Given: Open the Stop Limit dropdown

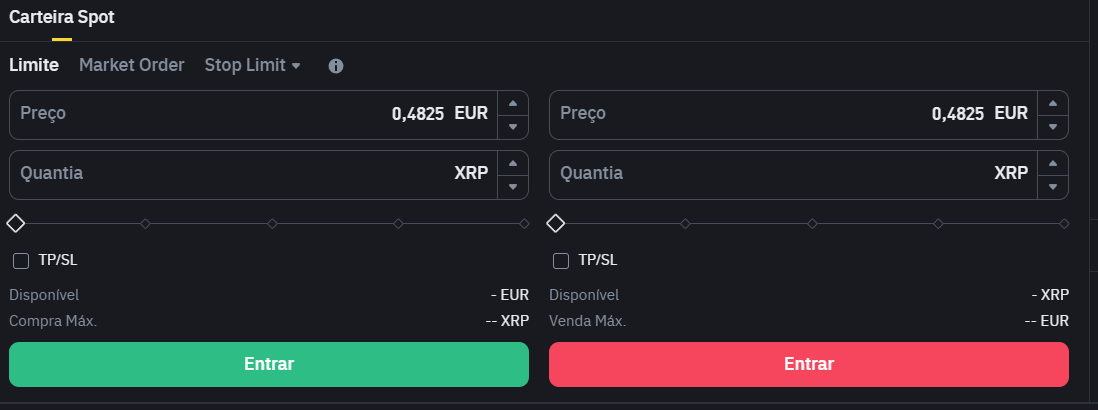Looking at the screenshot, I should click(x=252, y=65).
